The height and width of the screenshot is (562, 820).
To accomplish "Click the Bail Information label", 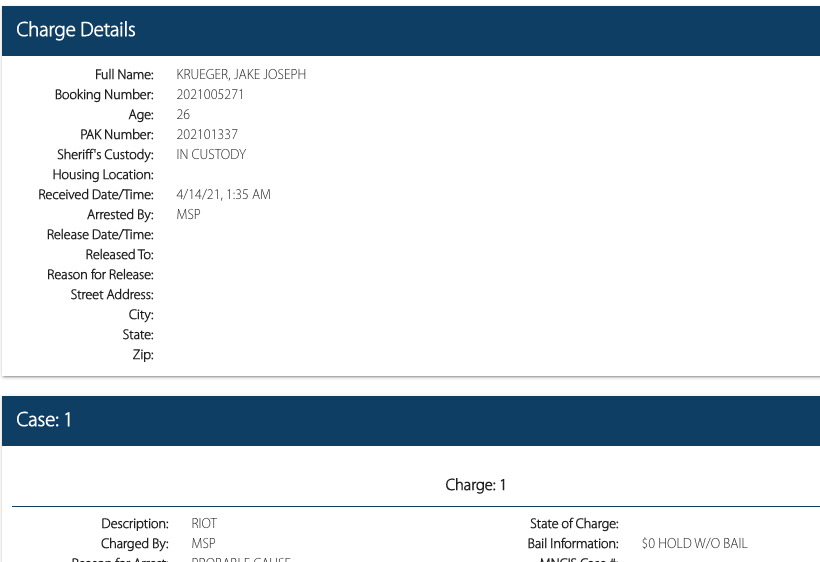I will tap(573, 544).
